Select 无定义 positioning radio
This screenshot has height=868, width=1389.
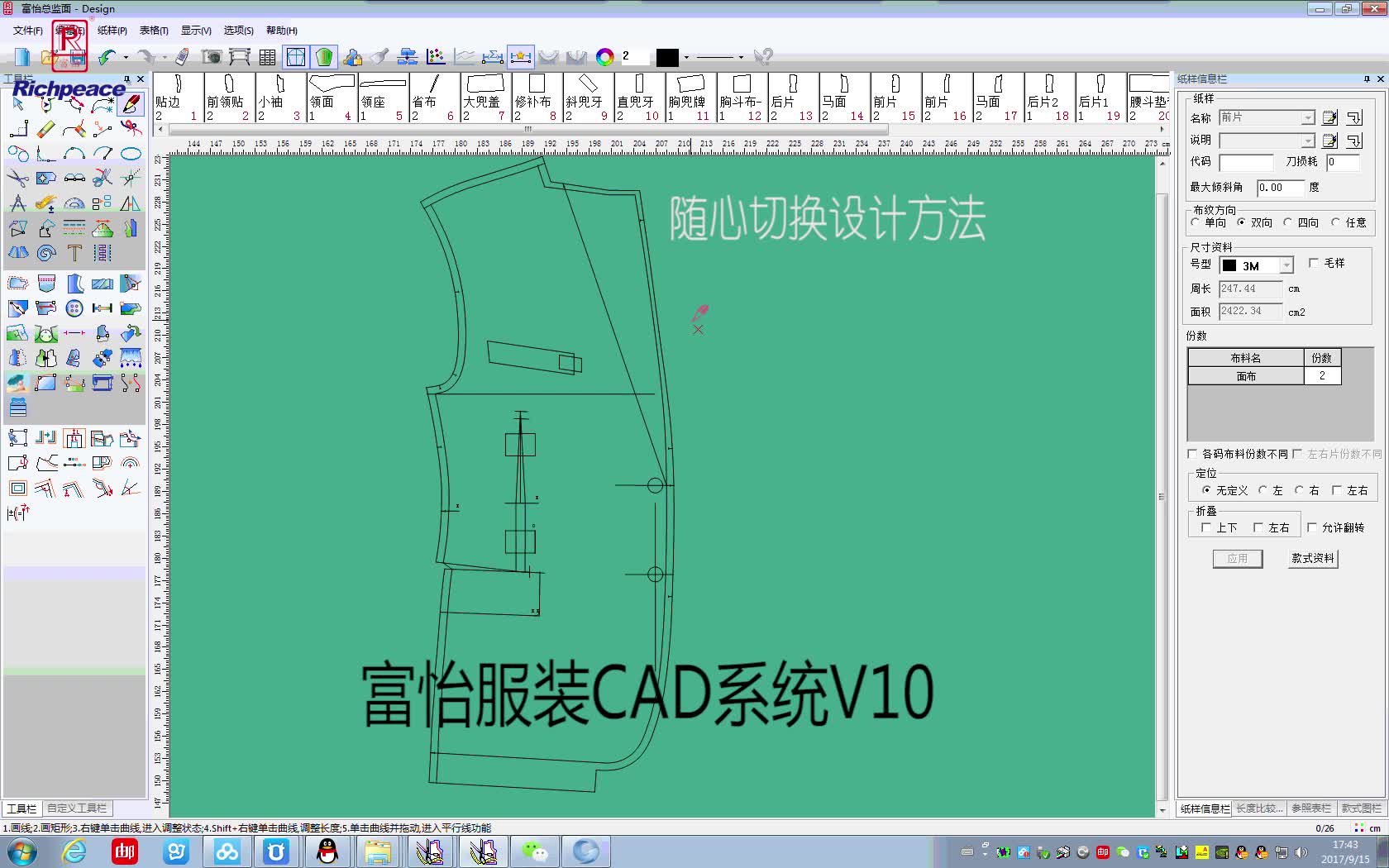[x=1206, y=490]
